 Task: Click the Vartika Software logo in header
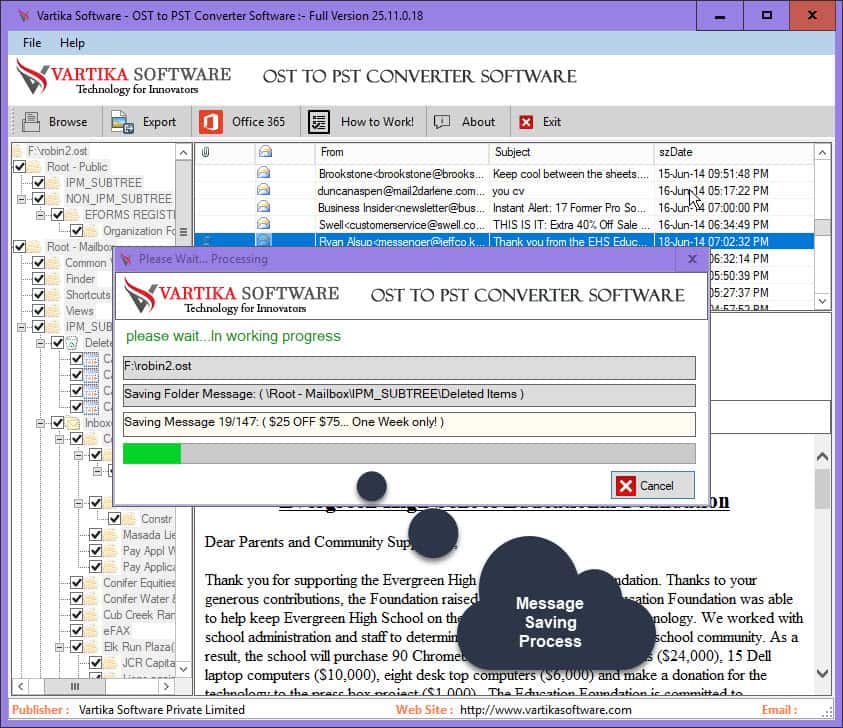(124, 77)
